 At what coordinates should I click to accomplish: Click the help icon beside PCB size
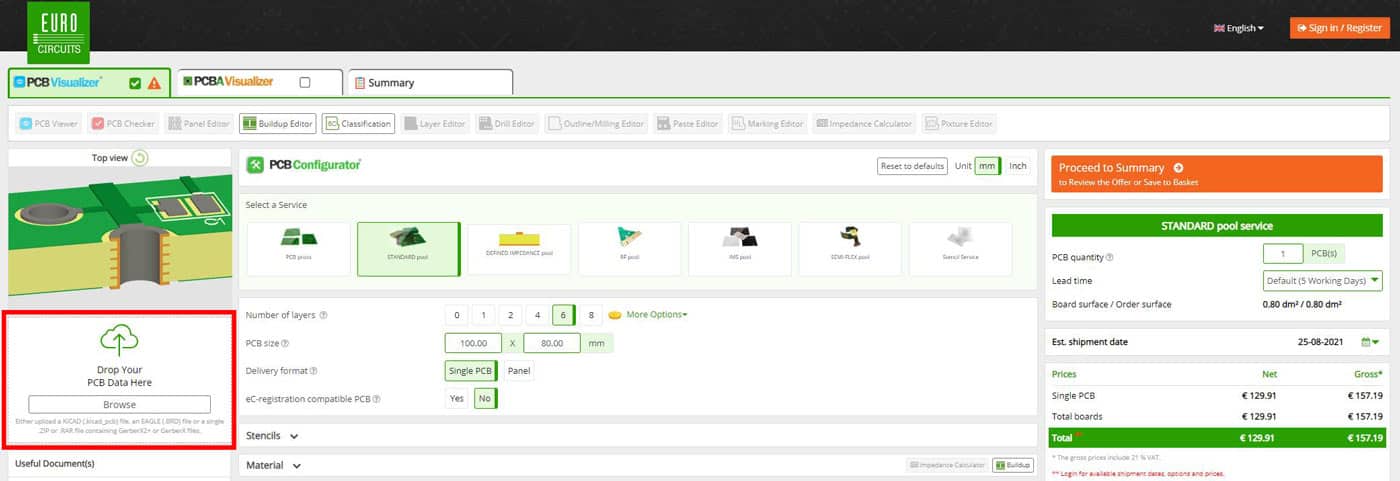(285, 343)
